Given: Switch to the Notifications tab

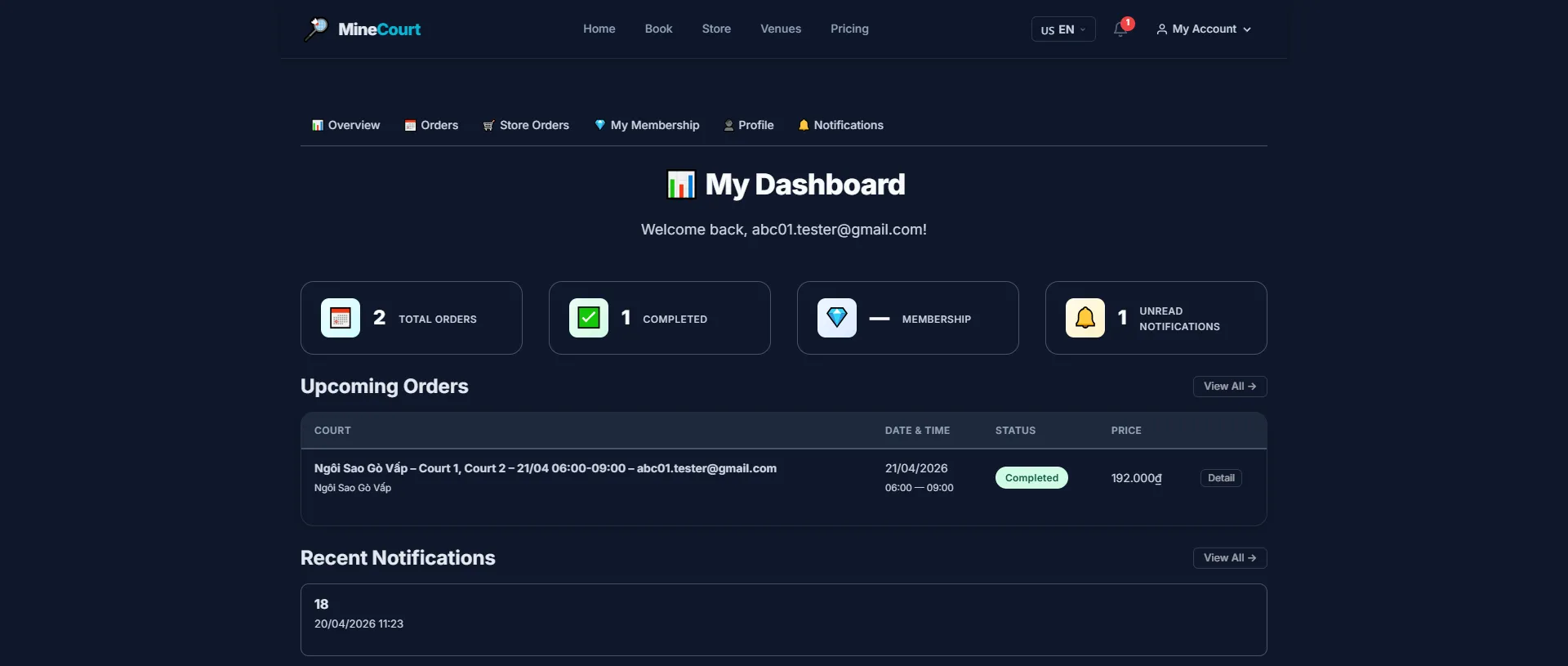Looking at the screenshot, I should click(x=841, y=125).
